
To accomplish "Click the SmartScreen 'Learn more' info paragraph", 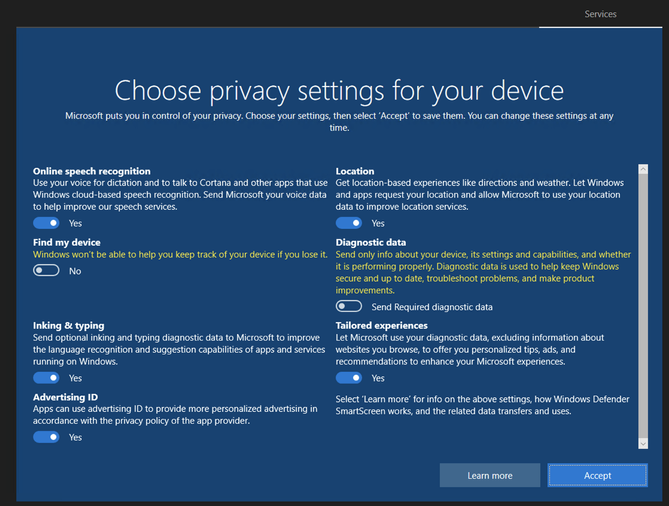I will (482, 405).
